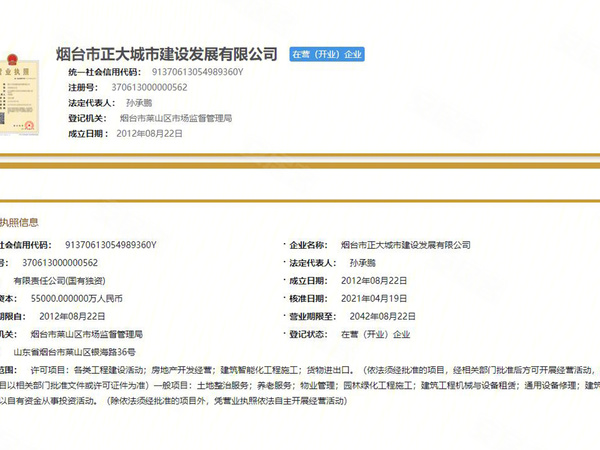The height and width of the screenshot is (450, 600).
Task: Click company type 有限责任公司(国有独资)
Action: tap(59, 281)
